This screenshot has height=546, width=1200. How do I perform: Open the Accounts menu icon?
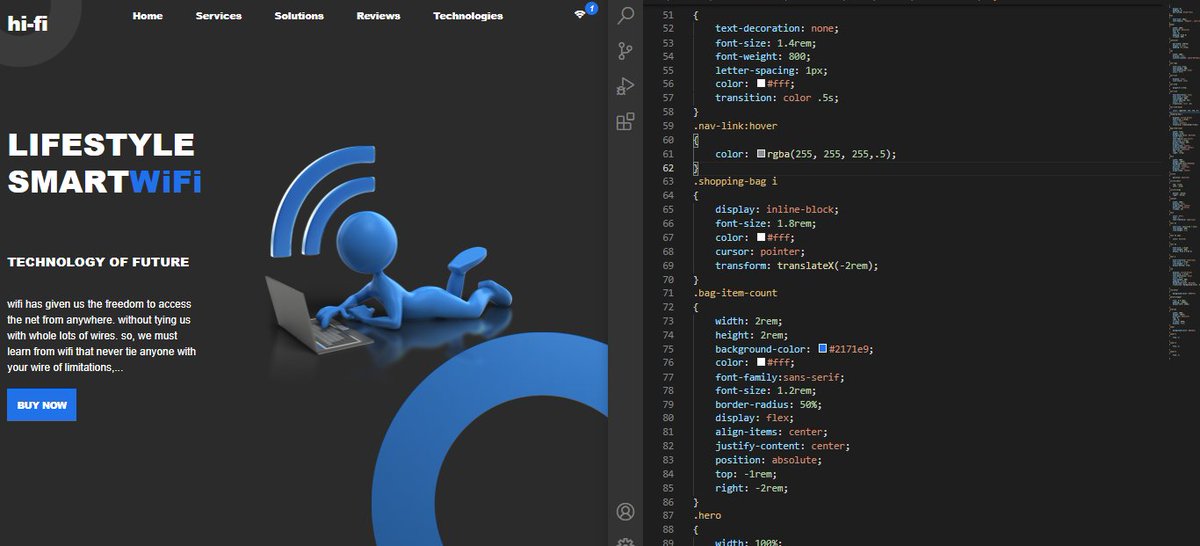point(626,512)
